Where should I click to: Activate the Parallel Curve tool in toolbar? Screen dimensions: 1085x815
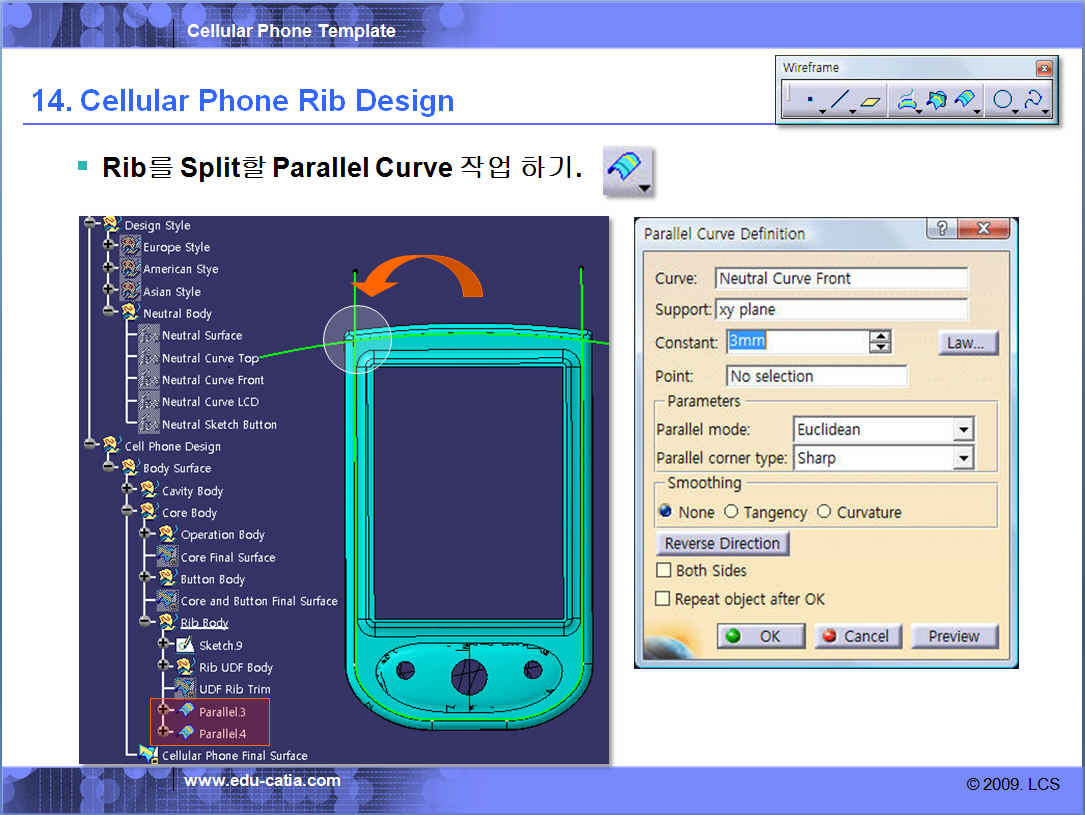[x=965, y=101]
